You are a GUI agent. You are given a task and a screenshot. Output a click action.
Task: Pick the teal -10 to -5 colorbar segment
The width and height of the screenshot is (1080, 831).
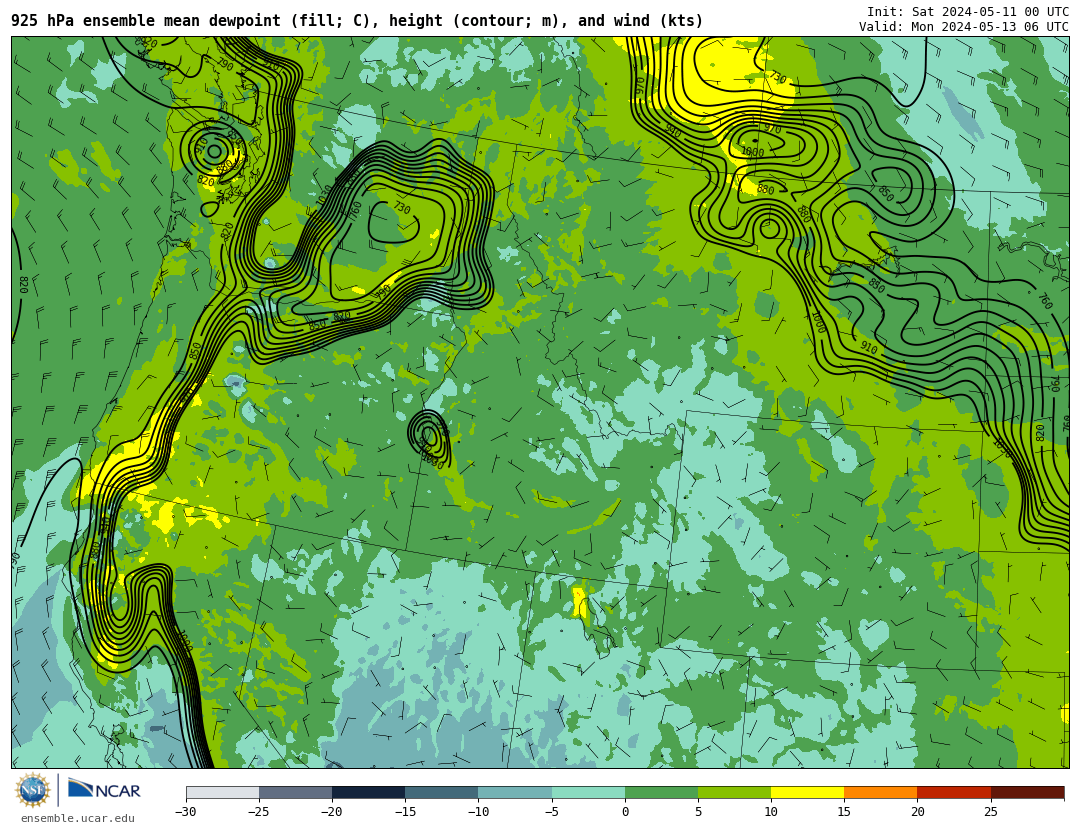coord(515,792)
